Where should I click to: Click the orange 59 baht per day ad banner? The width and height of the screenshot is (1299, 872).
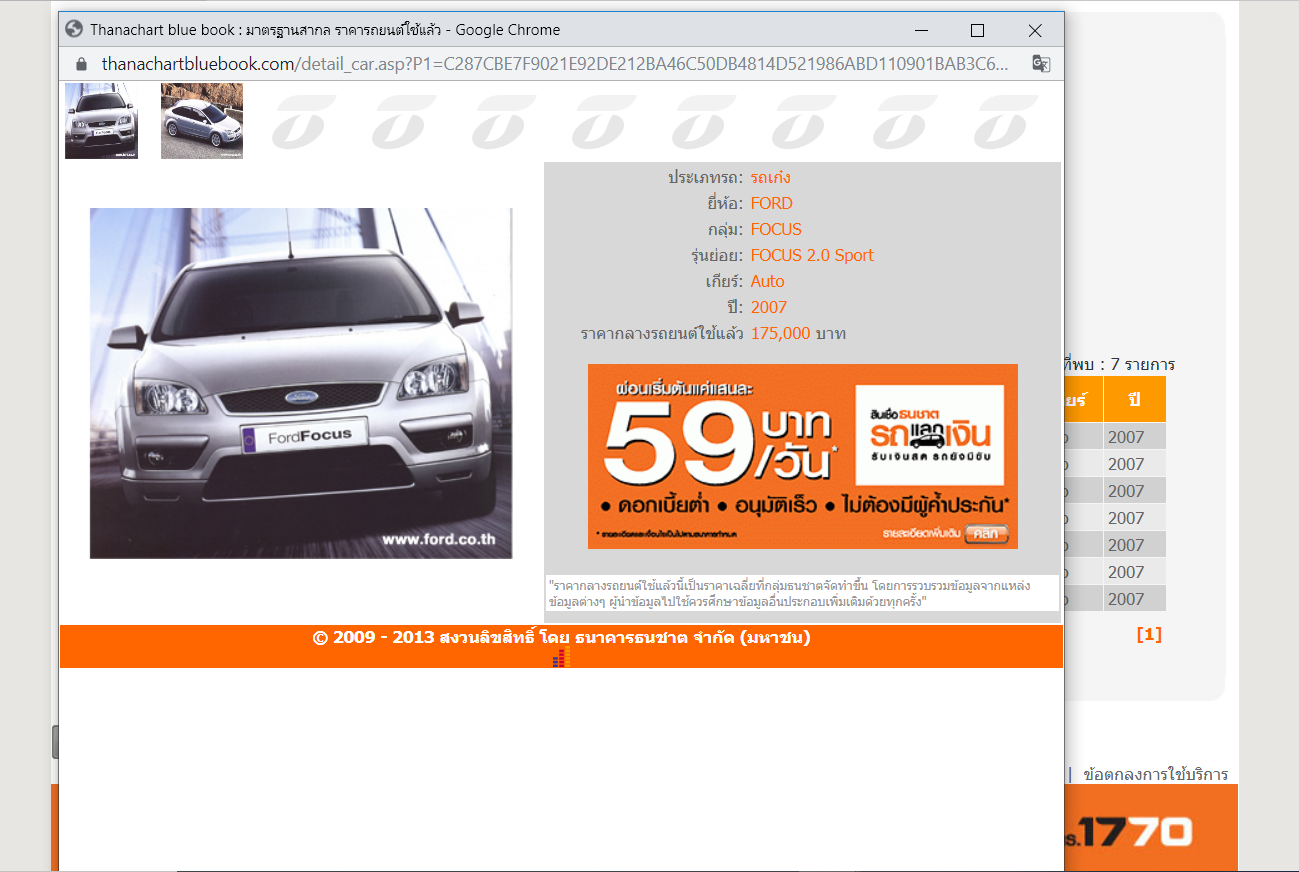pos(803,456)
